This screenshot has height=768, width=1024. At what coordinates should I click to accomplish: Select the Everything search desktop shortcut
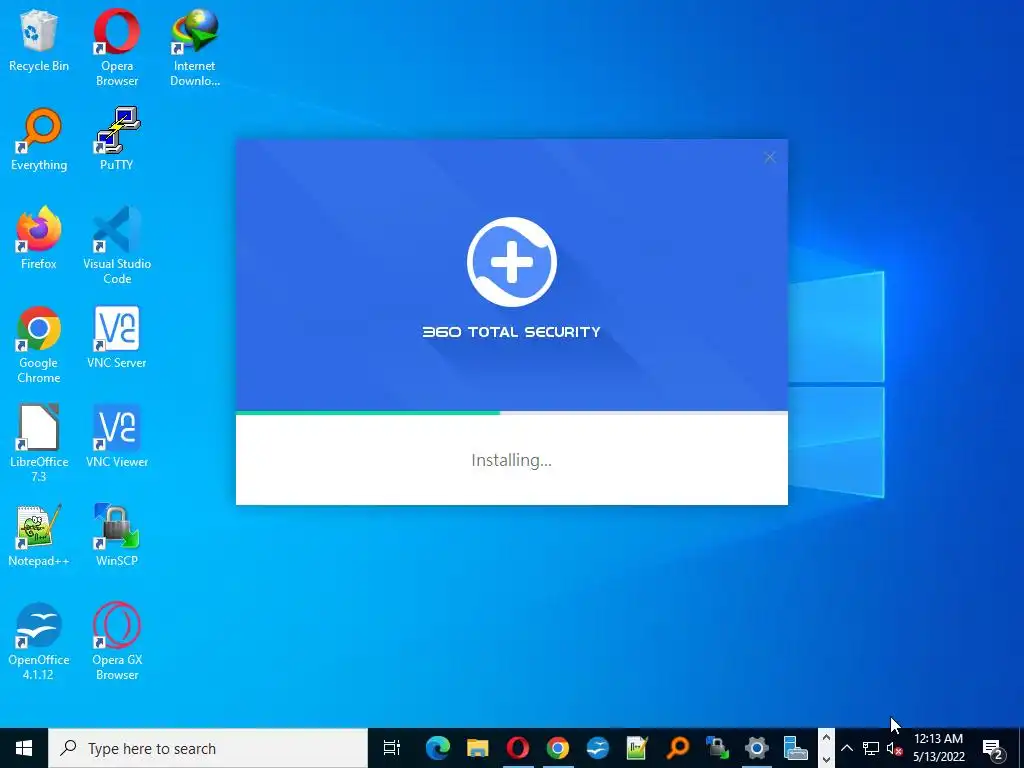click(x=39, y=139)
